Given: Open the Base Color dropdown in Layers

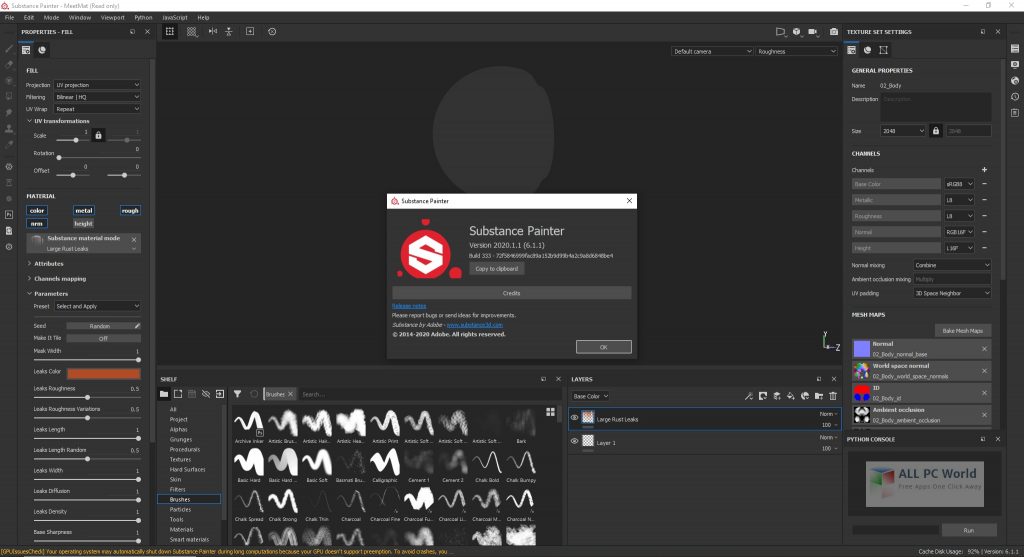Looking at the screenshot, I should [x=590, y=396].
